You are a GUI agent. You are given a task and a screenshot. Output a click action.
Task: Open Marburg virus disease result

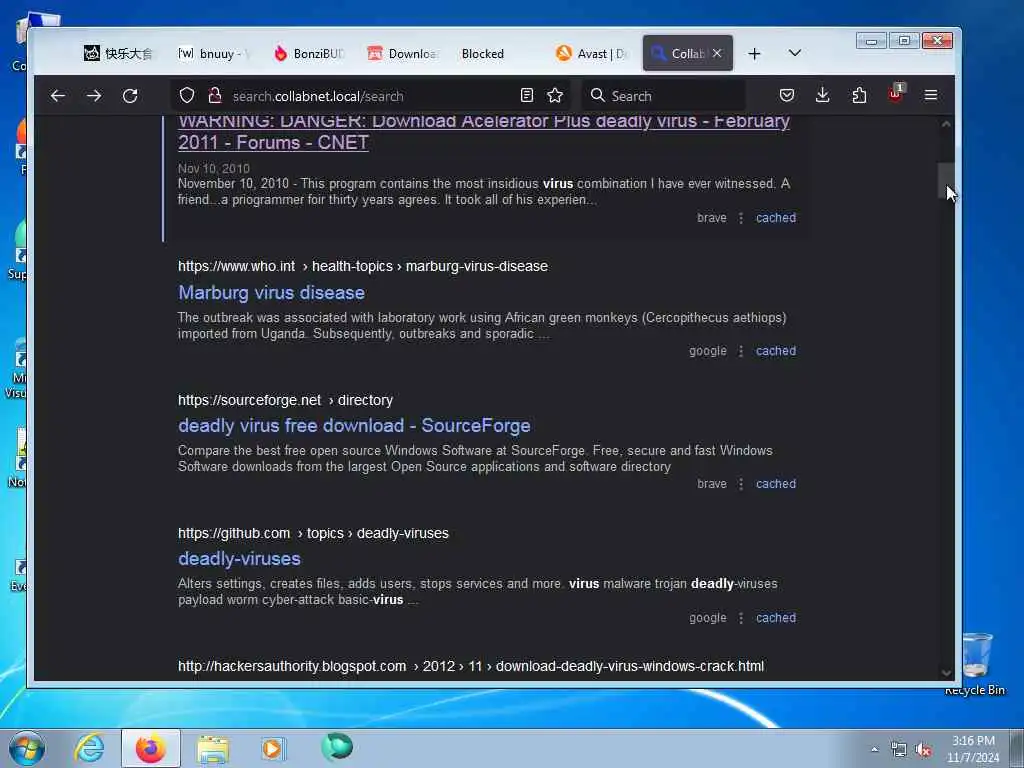(272, 293)
